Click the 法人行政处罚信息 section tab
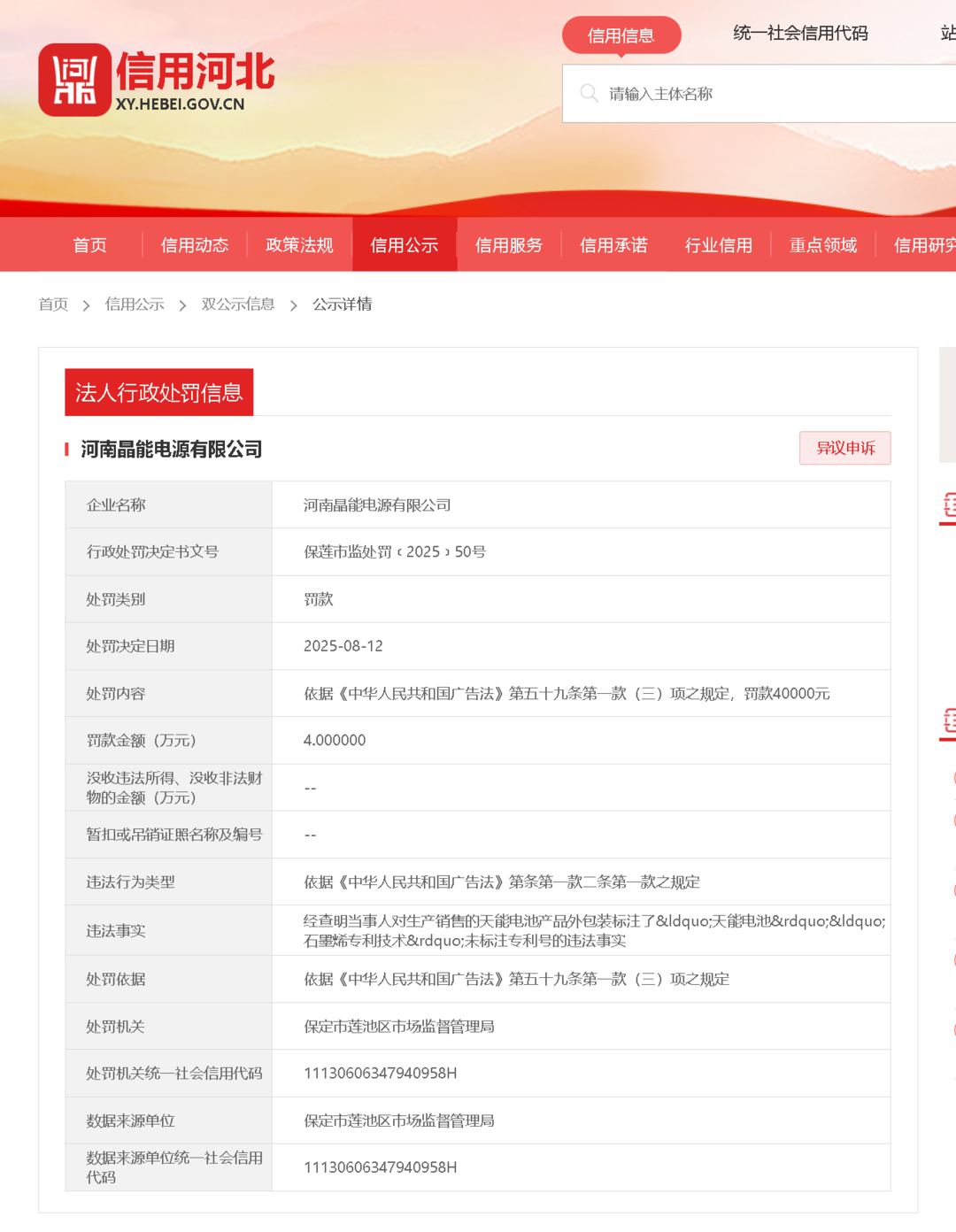The height and width of the screenshot is (1232, 956). click(x=159, y=392)
